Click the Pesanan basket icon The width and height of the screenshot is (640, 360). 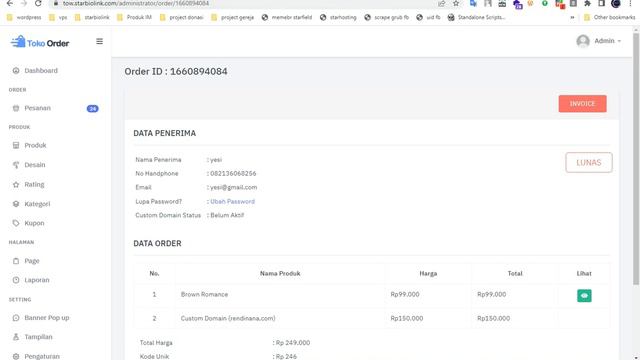click(x=16, y=108)
